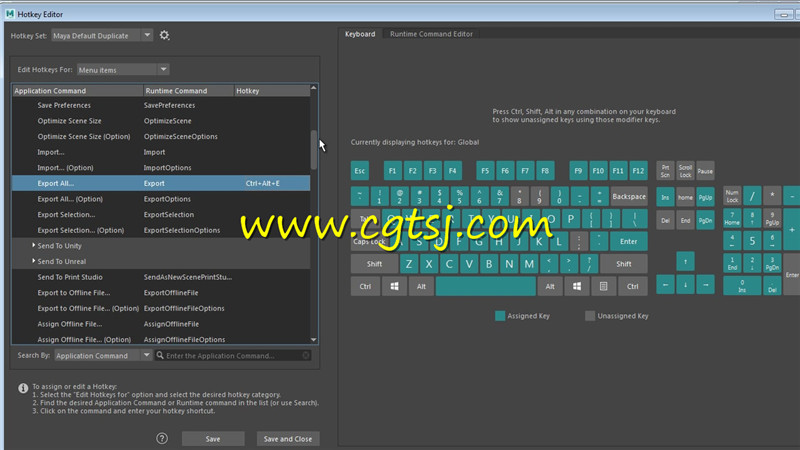
Task: Click the Ins navigation key
Action: (x=665, y=197)
